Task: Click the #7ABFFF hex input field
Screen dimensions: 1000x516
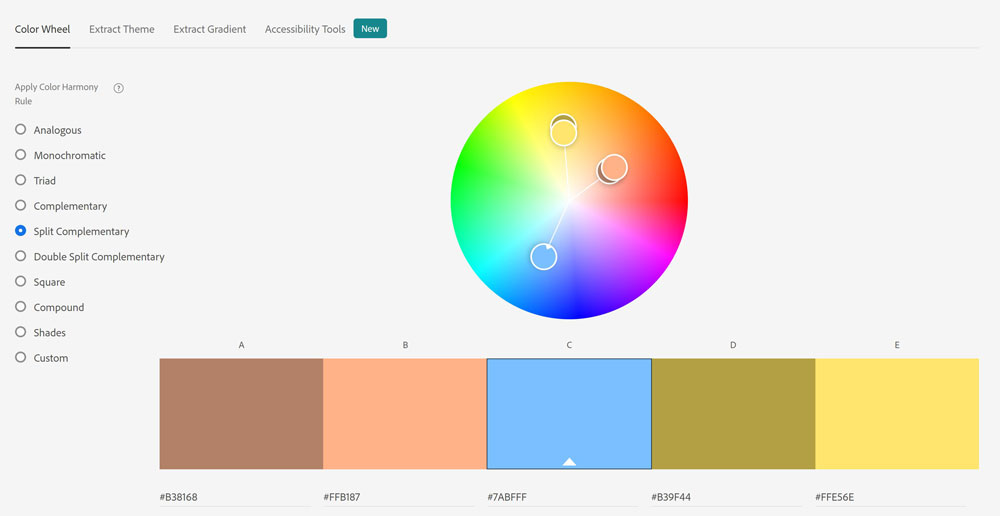Action: click(x=561, y=497)
